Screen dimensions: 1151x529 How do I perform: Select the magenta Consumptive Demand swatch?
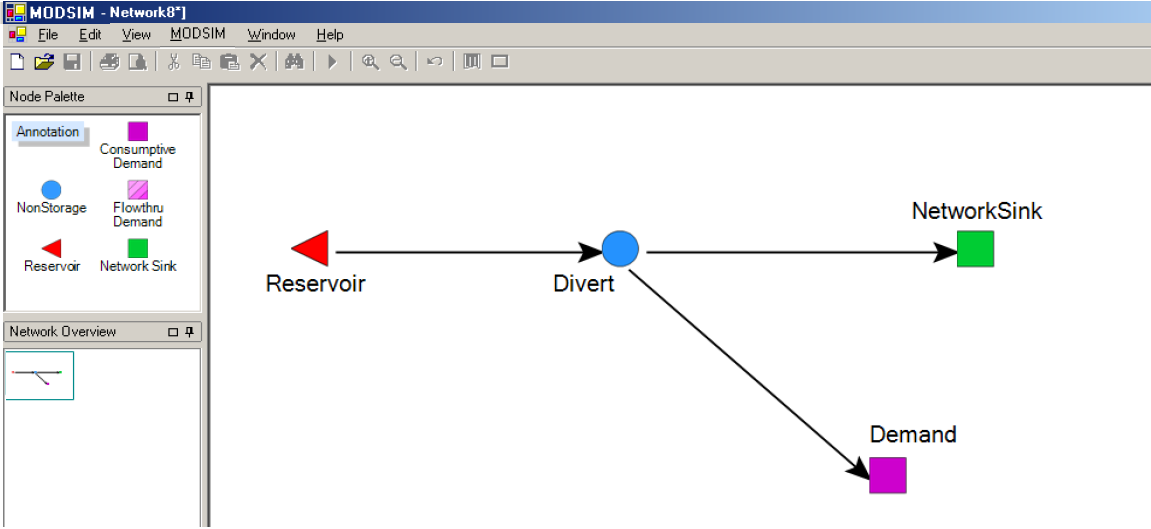pos(138,131)
